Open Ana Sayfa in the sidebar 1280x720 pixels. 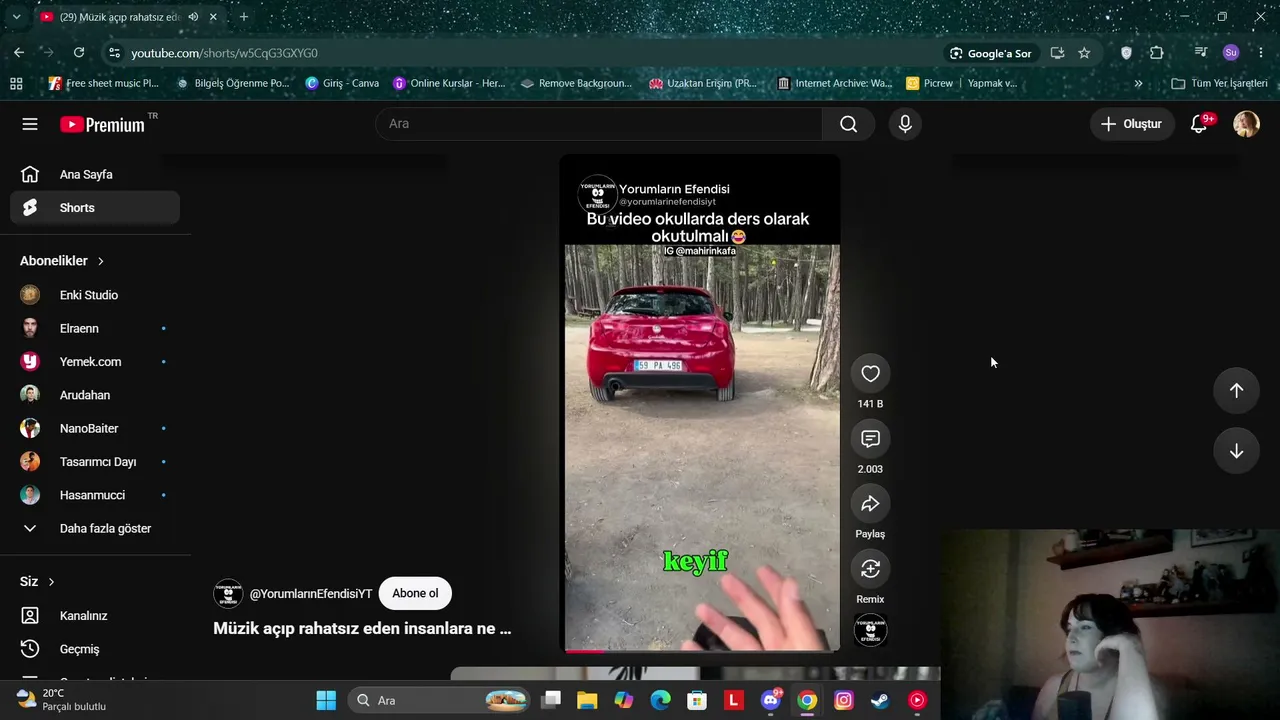[95, 175]
